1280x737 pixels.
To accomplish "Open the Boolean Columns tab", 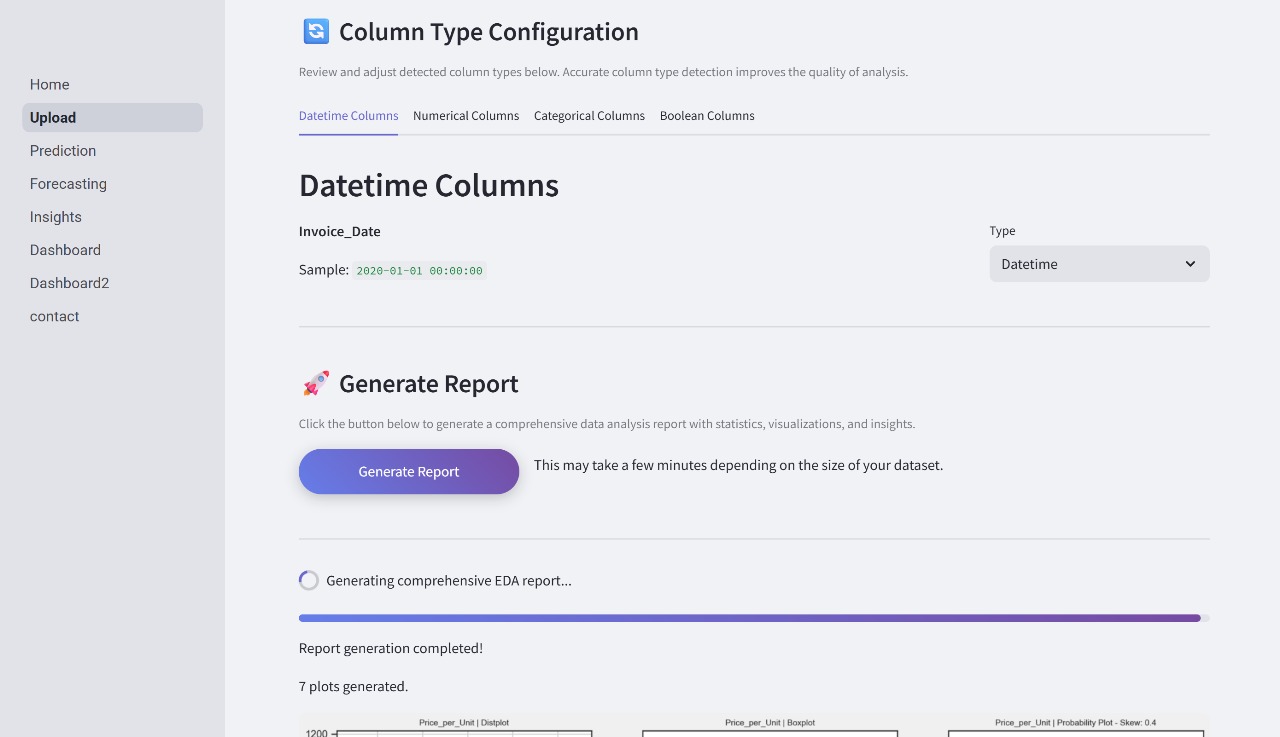I will pyautogui.click(x=707, y=116).
